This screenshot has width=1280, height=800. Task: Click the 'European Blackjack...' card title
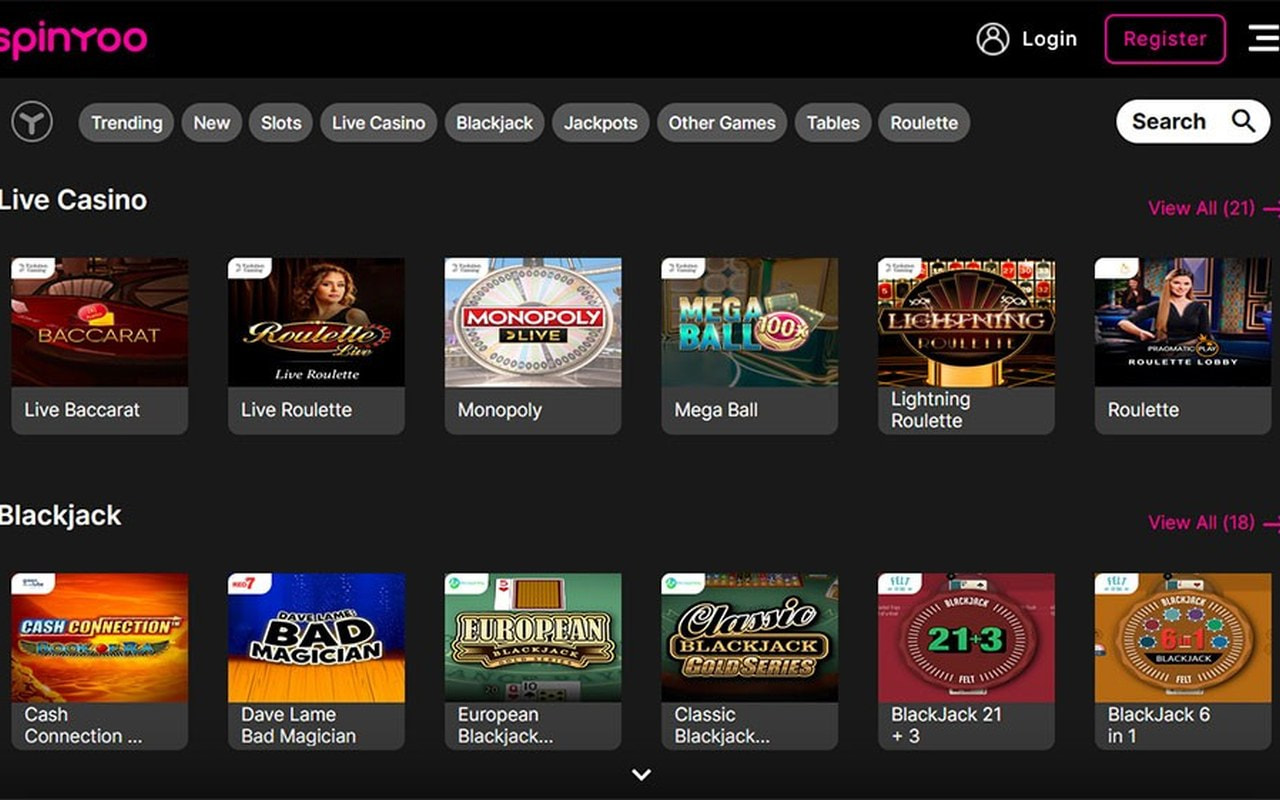point(505,725)
